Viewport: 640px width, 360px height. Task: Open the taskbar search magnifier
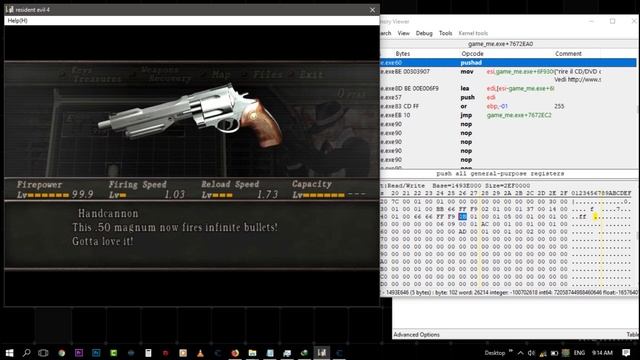tap(27, 353)
